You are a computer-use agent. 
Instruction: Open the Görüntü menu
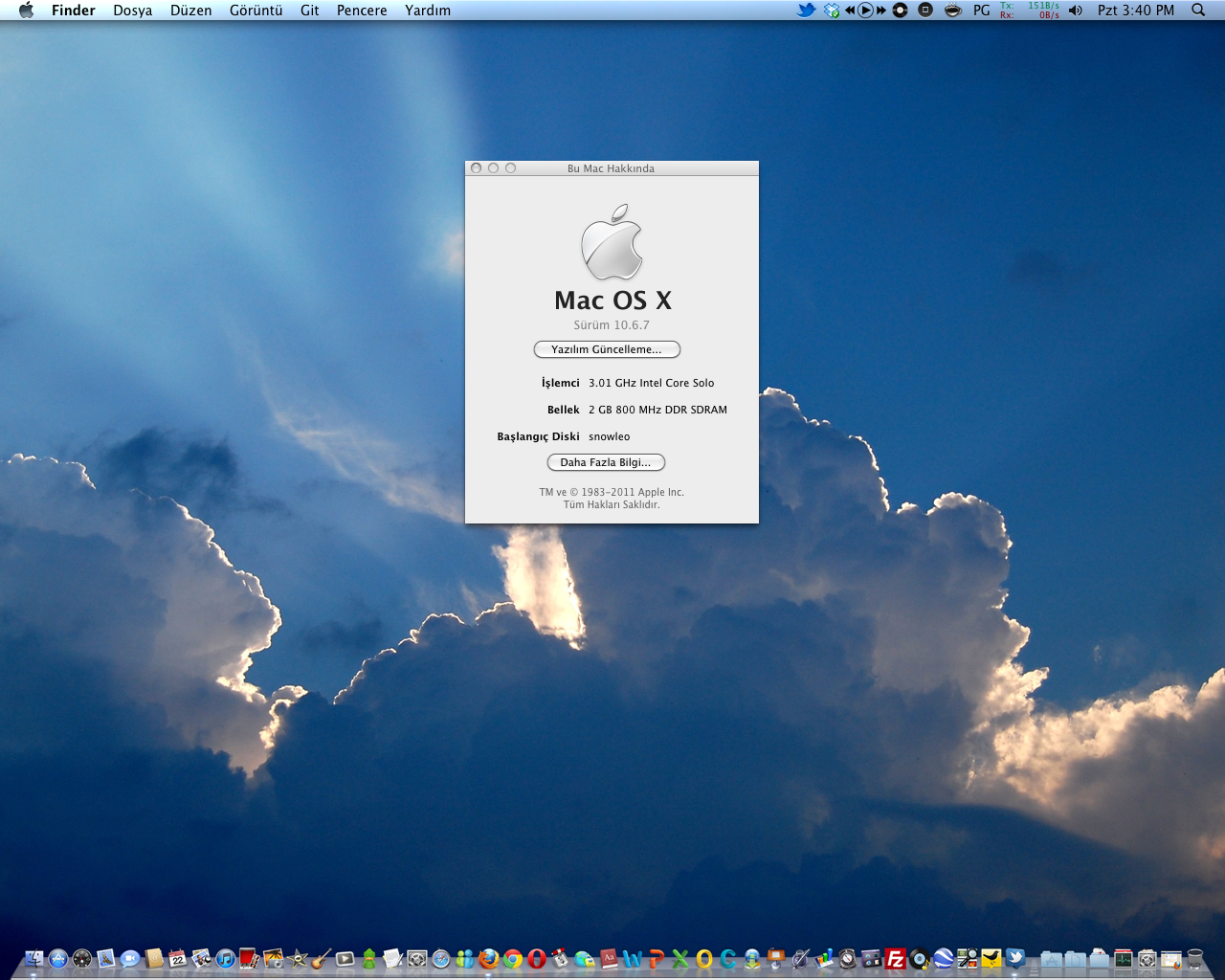tap(256, 10)
